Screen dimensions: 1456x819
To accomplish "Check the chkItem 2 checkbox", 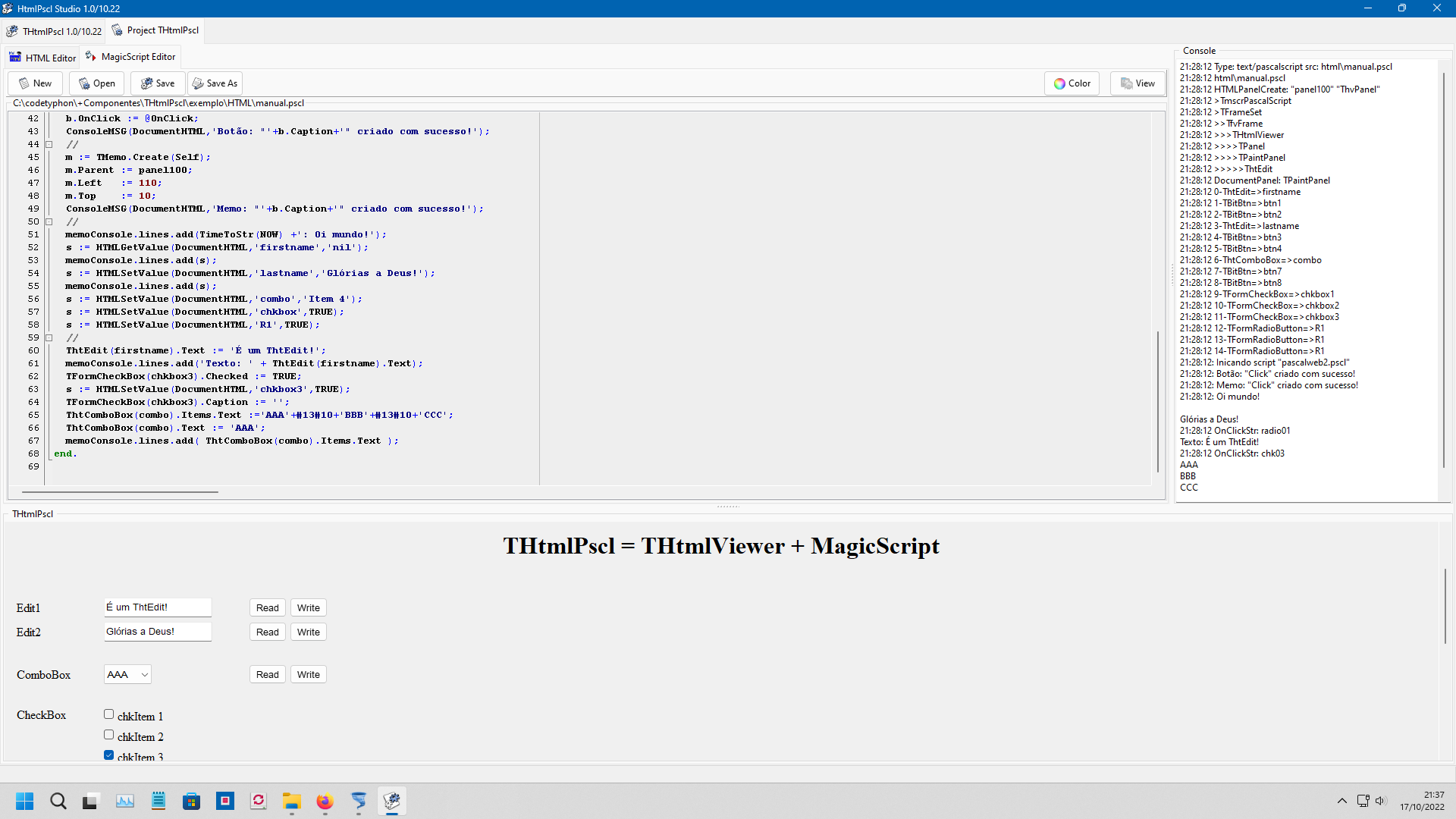I will point(109,735).
